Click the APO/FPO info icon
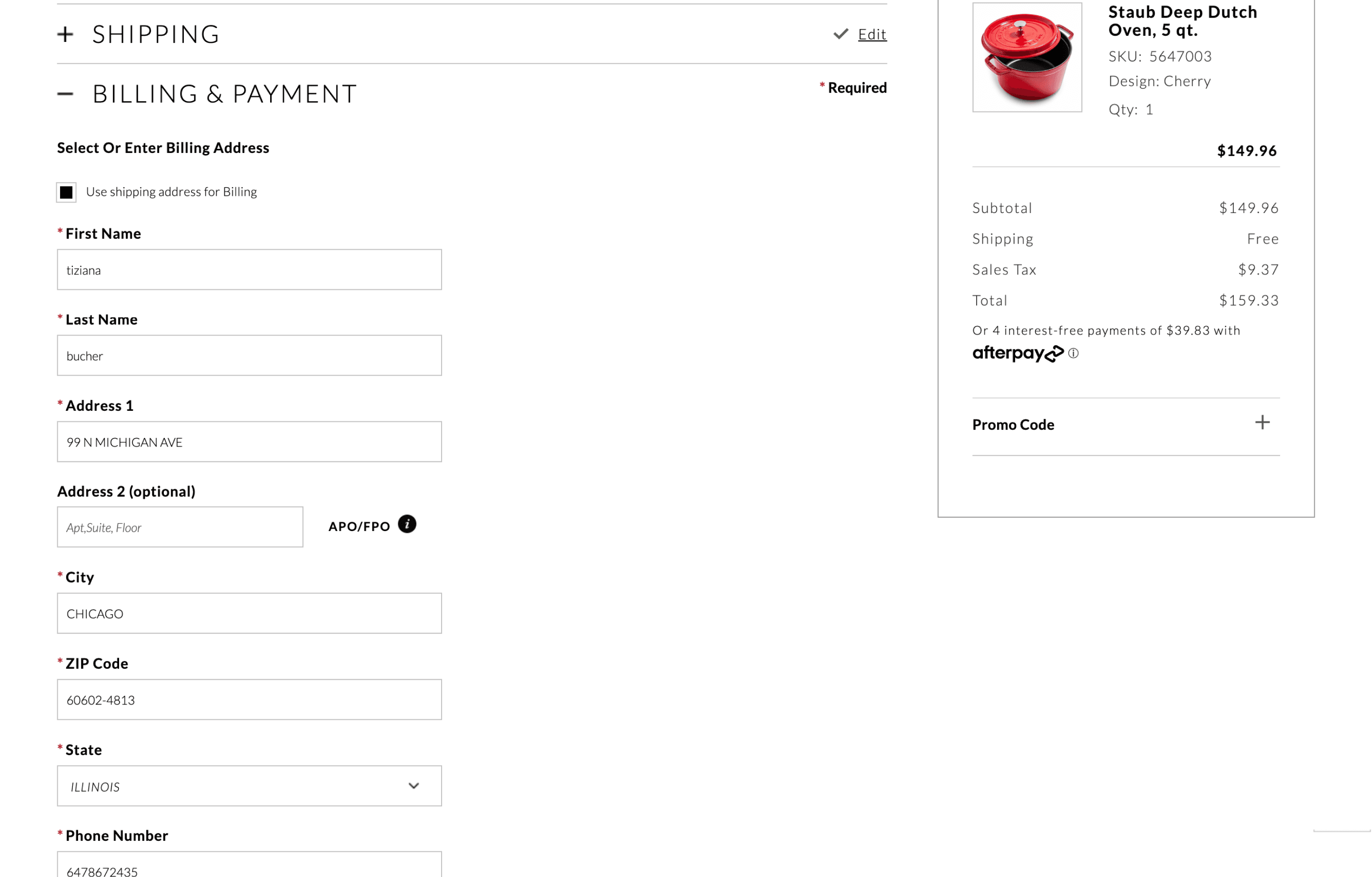The height and width of the screenshot is (877, 1372). pyautogui.click(x=407, y=524)
